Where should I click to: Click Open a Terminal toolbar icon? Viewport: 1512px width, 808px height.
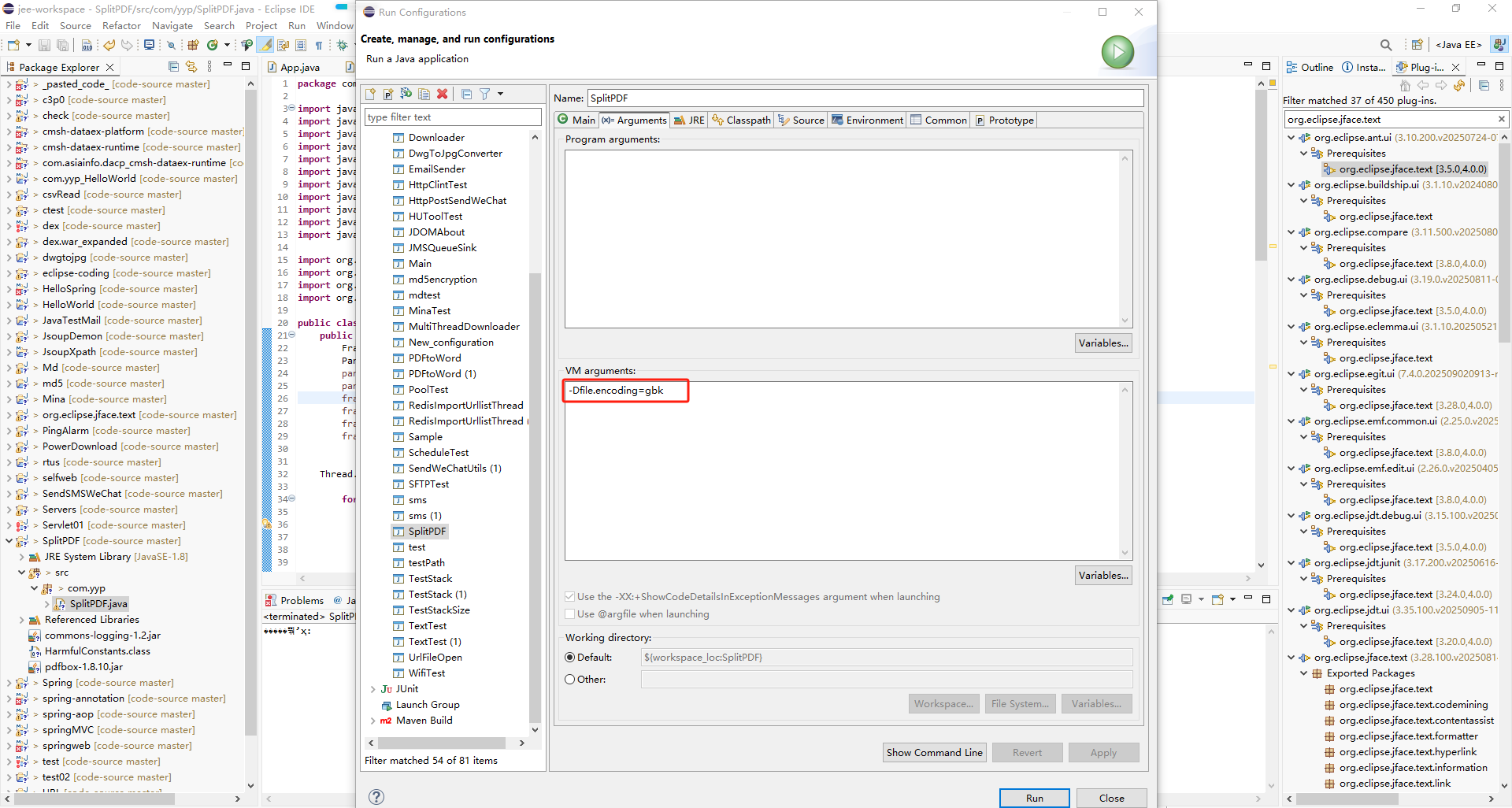coord(149,45)
